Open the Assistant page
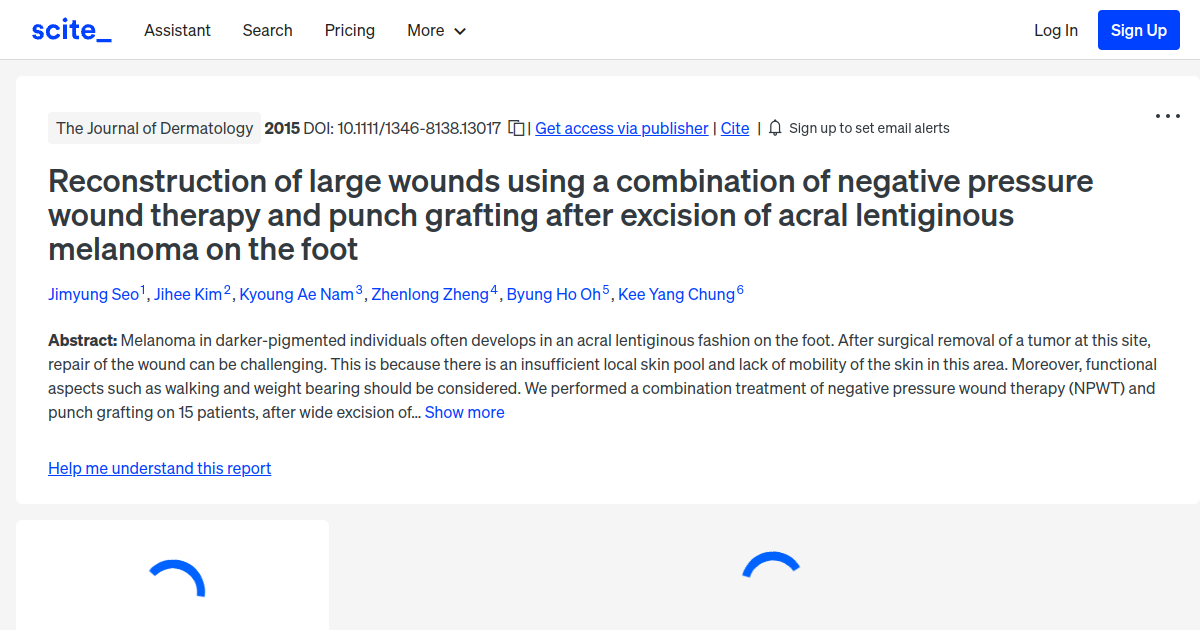 177,31
